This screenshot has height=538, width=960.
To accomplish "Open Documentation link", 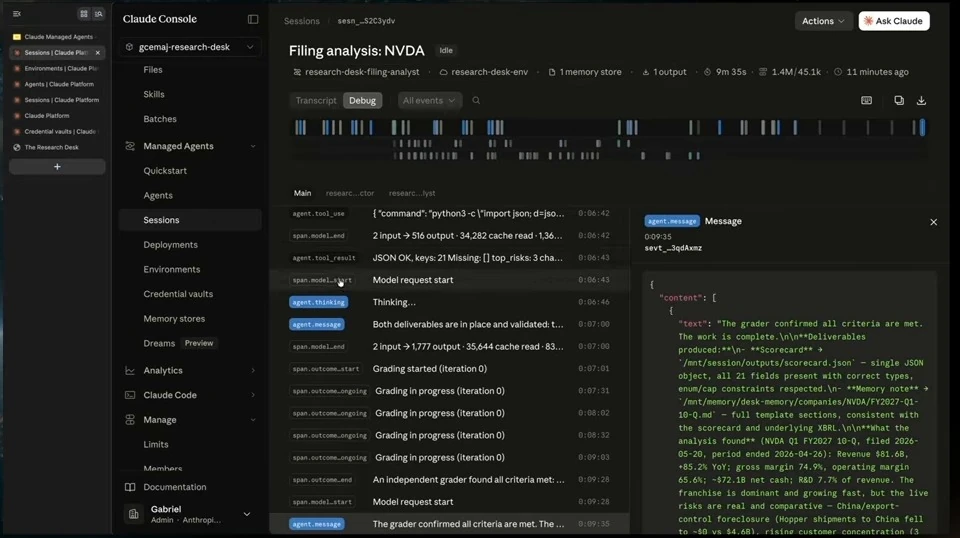I will click(x=174, y=487).
